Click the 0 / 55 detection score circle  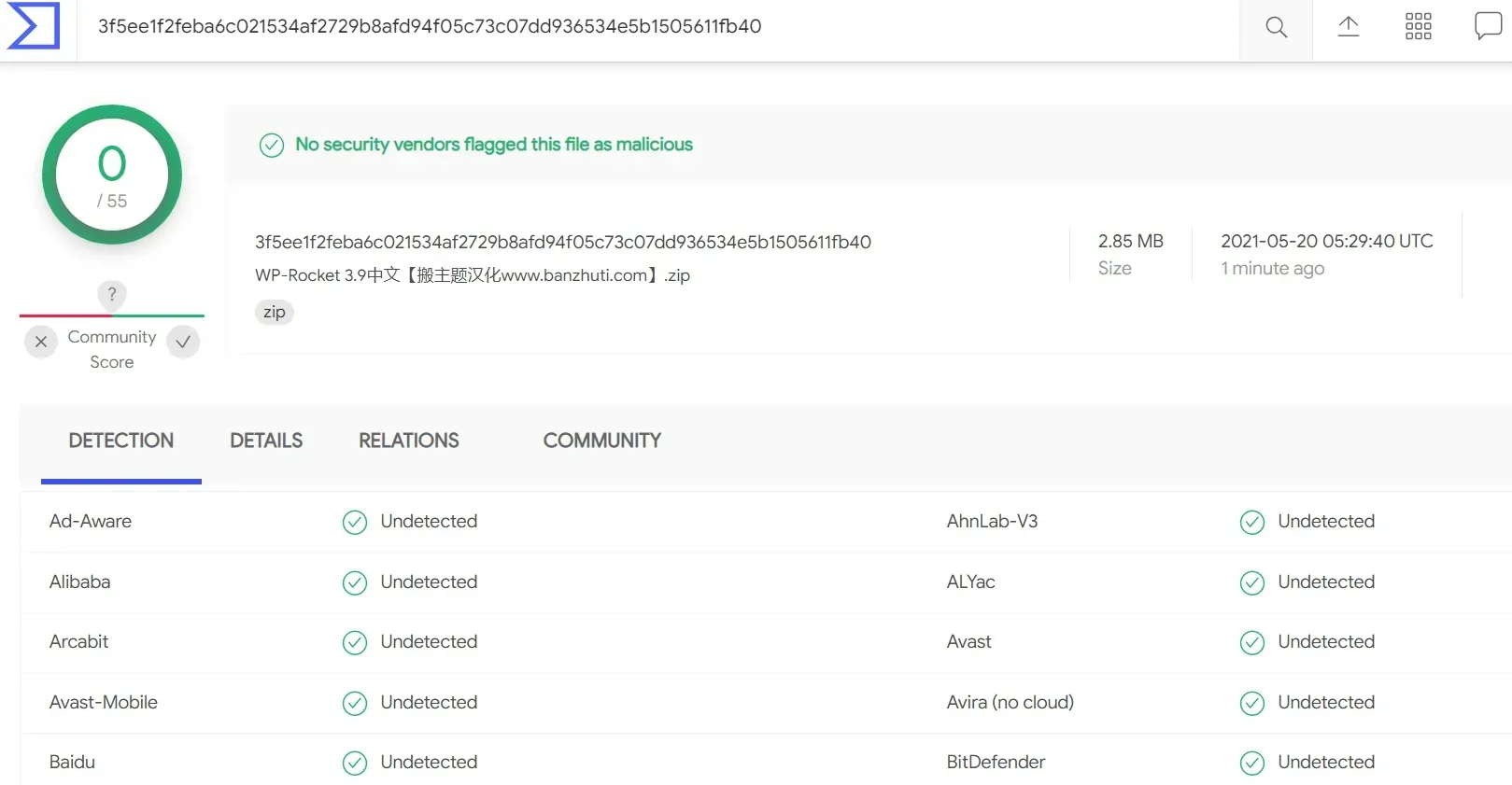click(x=112, y=175)
